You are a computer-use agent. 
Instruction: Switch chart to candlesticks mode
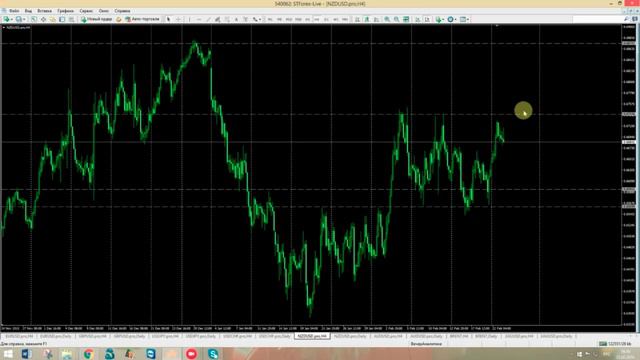coord(367,19)
